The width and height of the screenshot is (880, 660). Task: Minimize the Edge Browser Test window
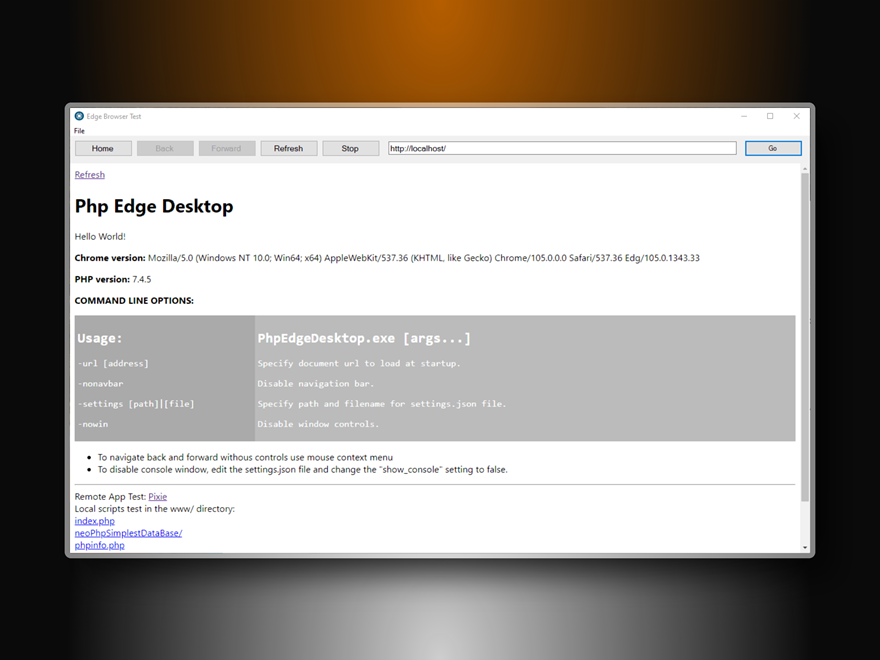744,116
